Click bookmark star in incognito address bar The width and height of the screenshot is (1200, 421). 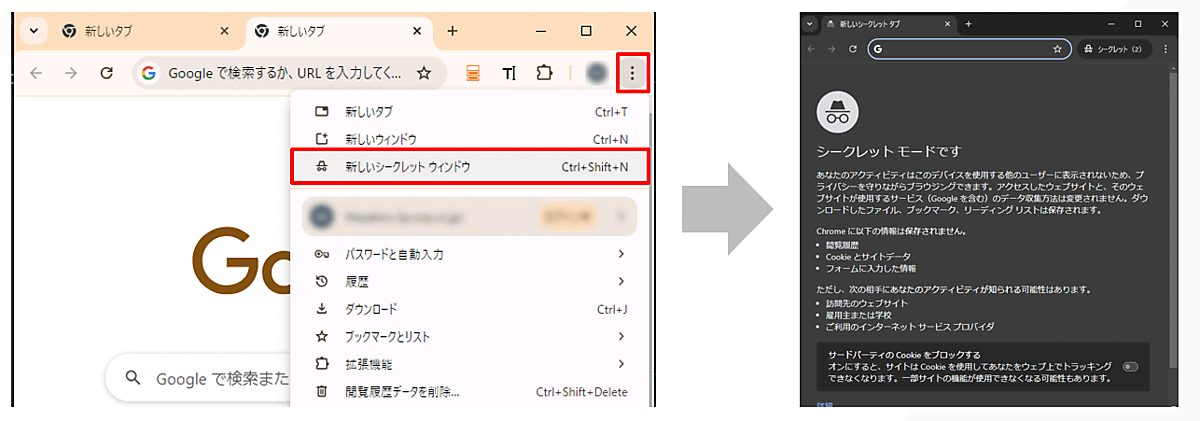click(x=1056, y=48)
